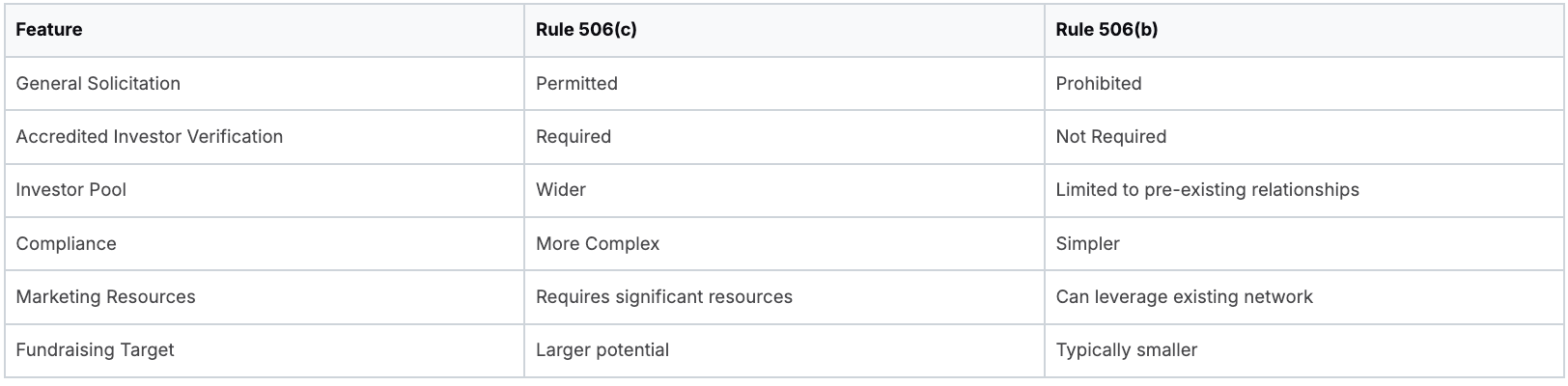Select the Rule 506(c) column header
This screenshot has height=386, width=1568.
coord(586,30)
